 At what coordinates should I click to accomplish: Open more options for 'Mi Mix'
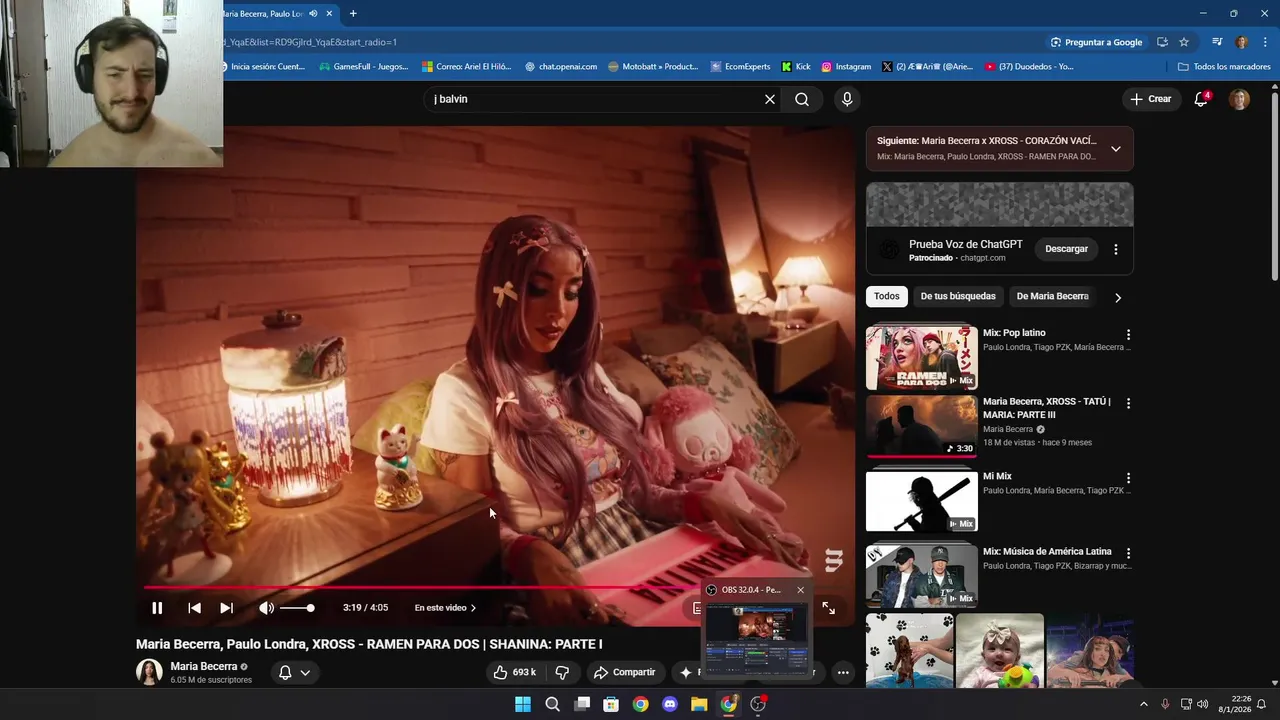click(1128, 478)
